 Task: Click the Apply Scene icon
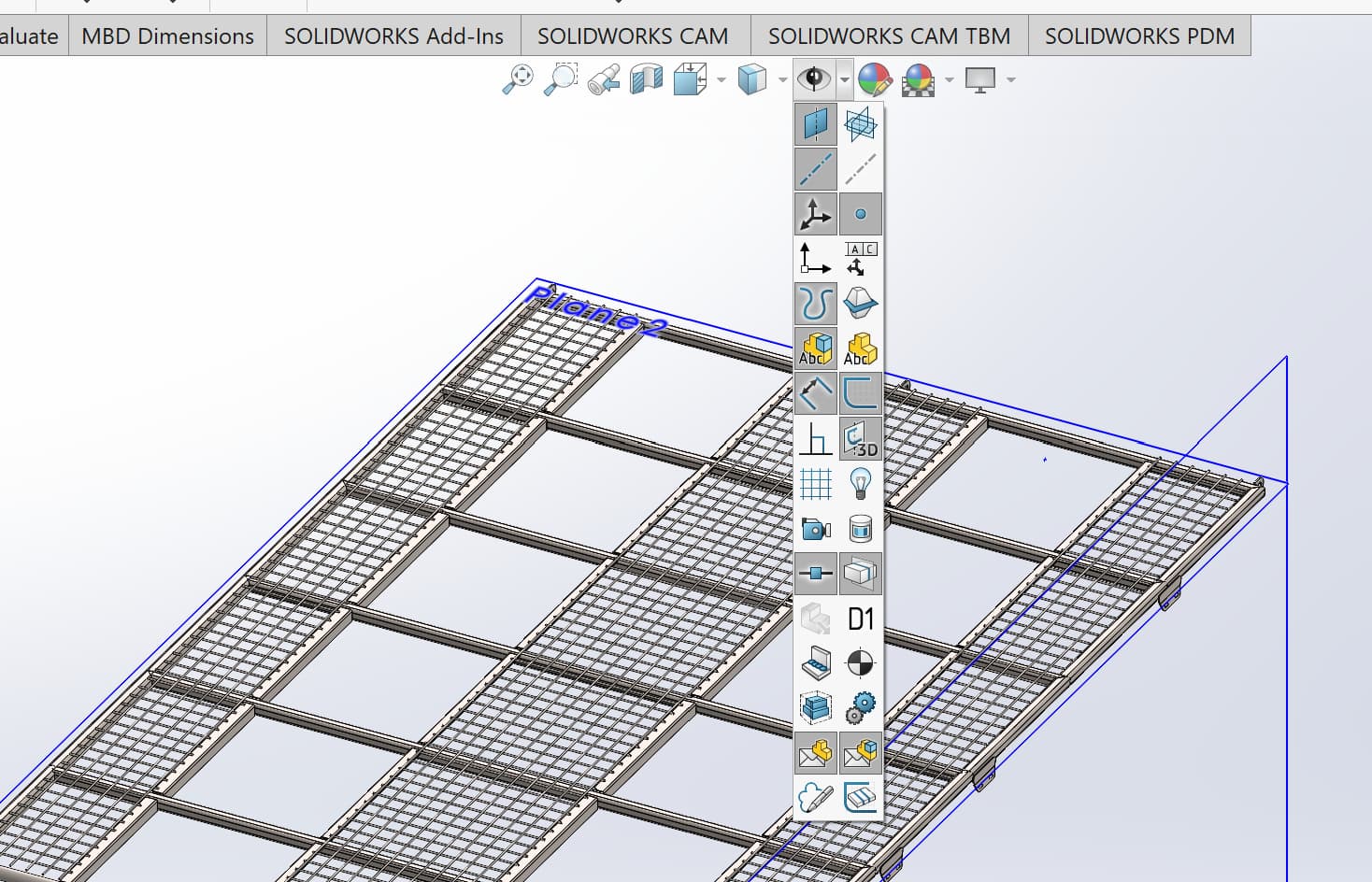918,79
